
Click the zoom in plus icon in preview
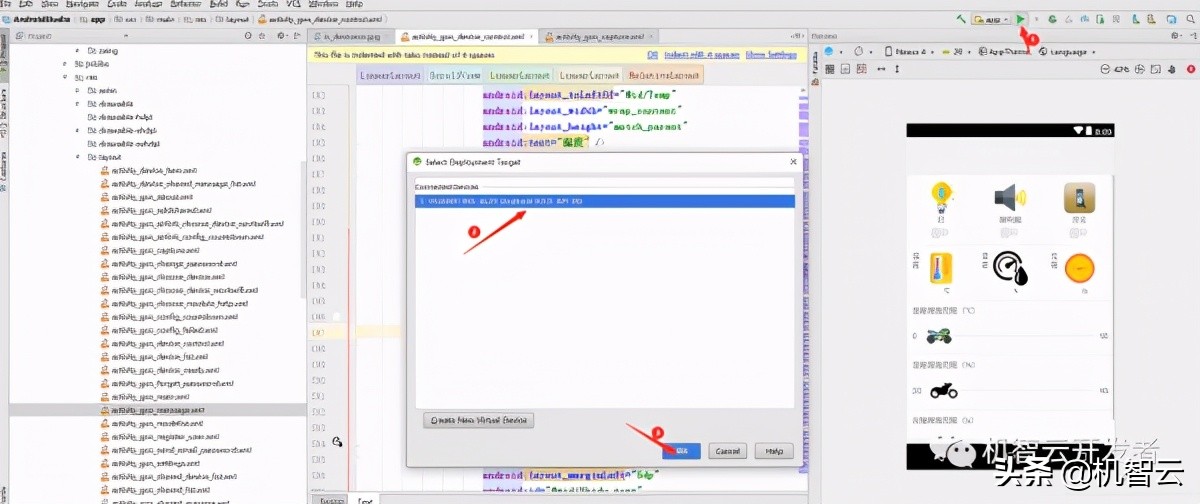[1139, 68]
